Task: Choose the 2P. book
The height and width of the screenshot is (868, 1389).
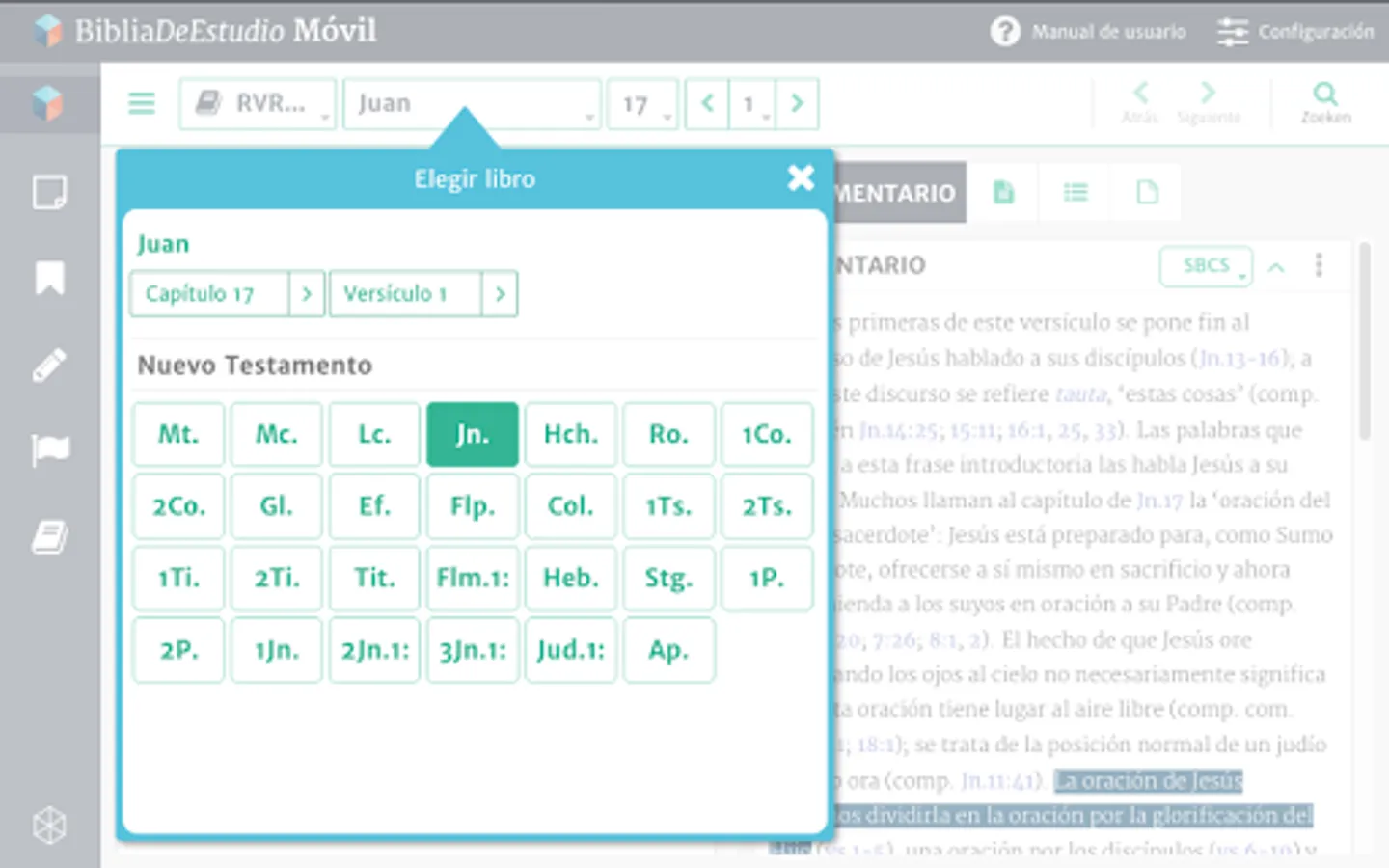Action: click(178, 650)
